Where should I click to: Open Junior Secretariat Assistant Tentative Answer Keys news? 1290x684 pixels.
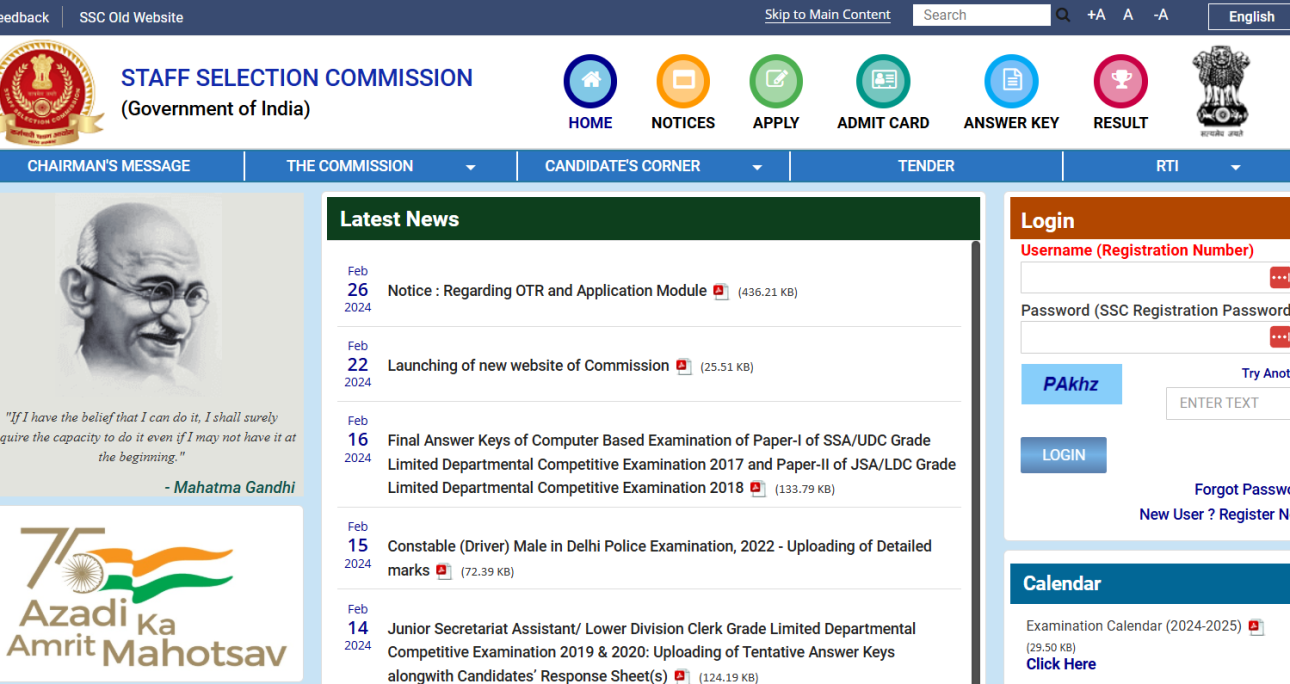coord(652,652)
